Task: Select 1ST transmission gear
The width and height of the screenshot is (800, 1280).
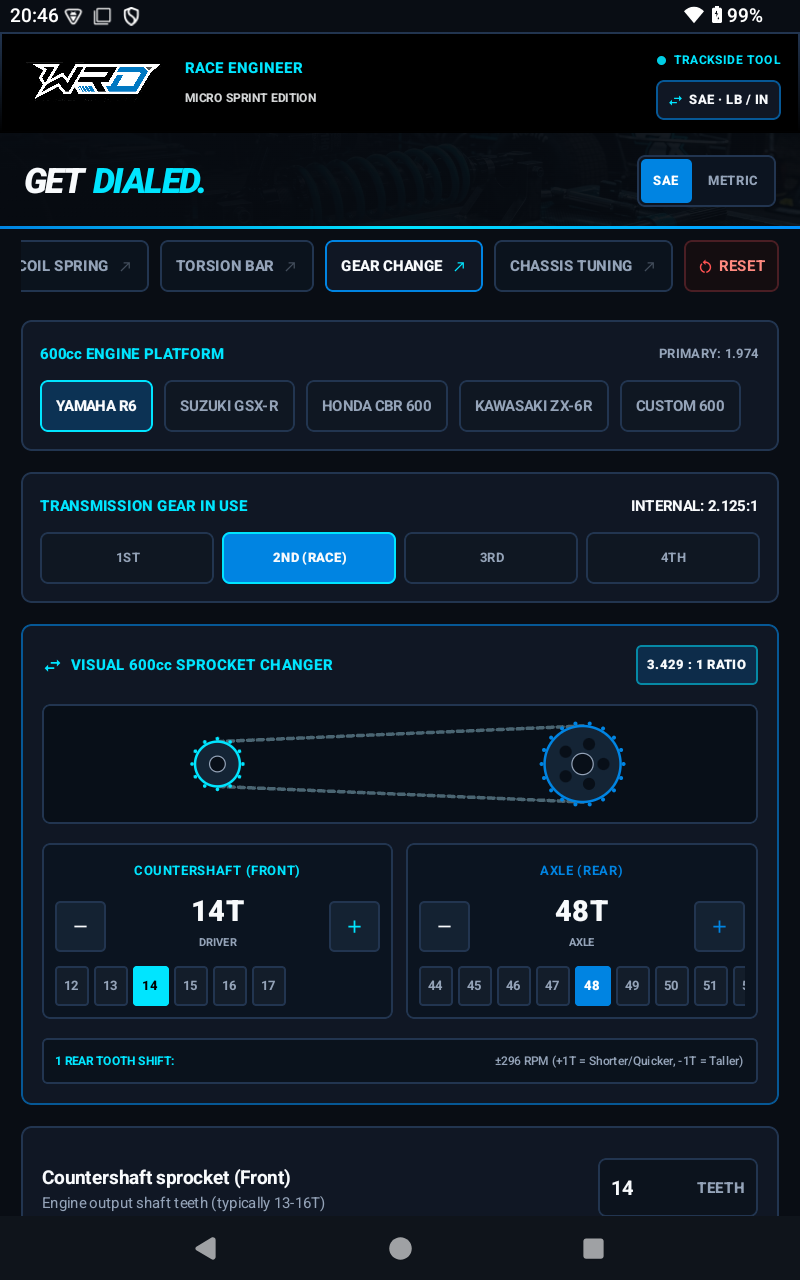Action: click(127, 558)
